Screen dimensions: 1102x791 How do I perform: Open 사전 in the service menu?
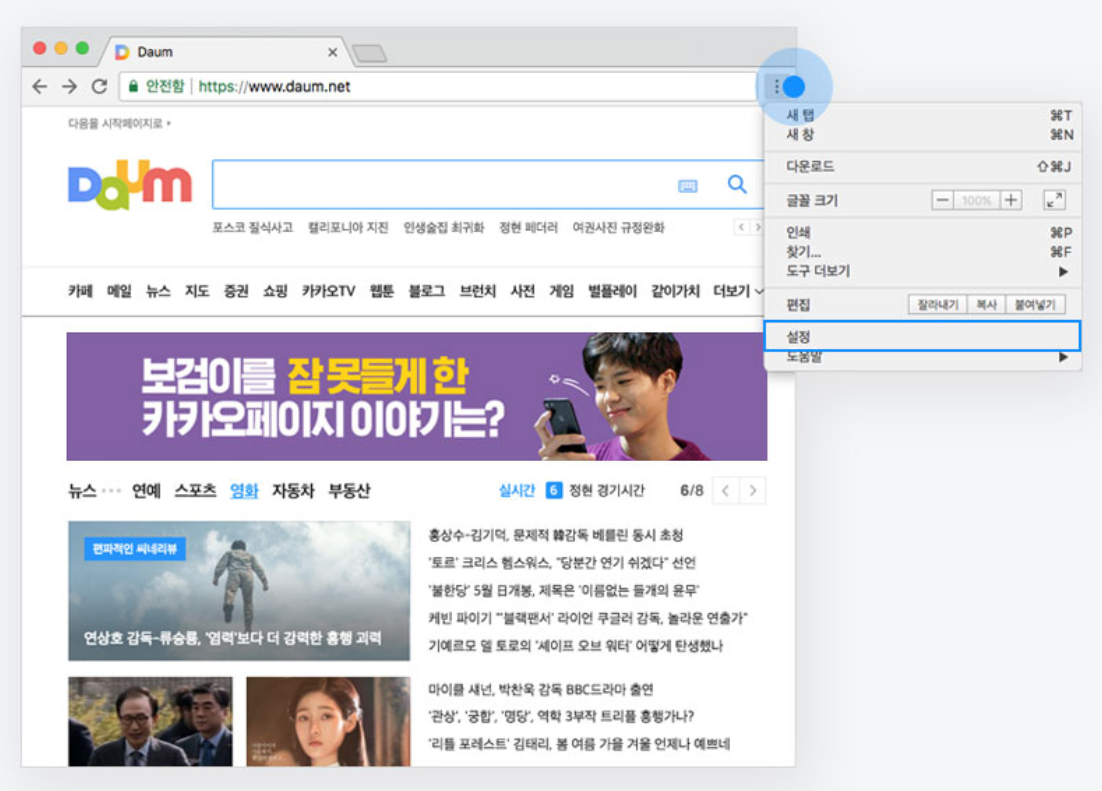[522, 291]
